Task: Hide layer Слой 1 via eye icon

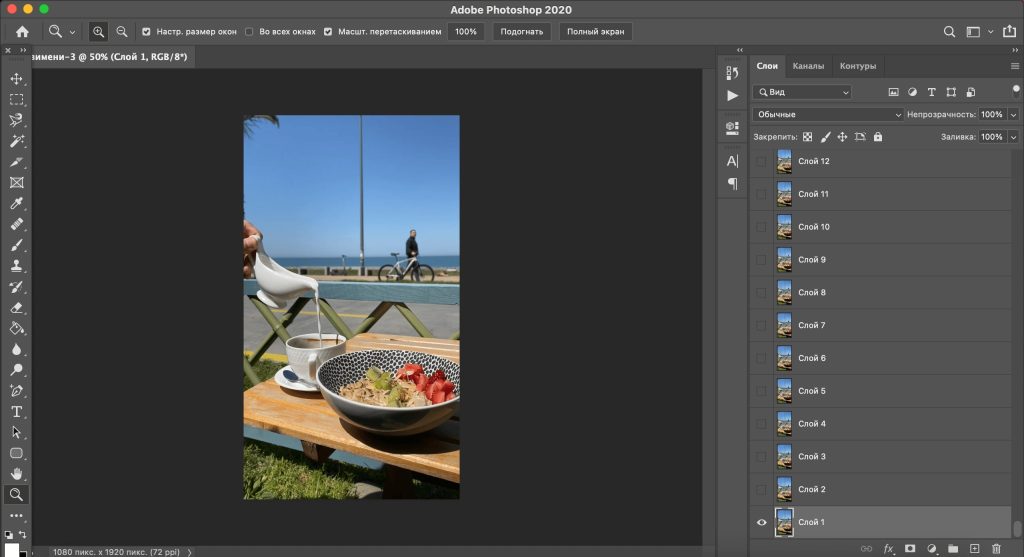Action: (762, 522)
